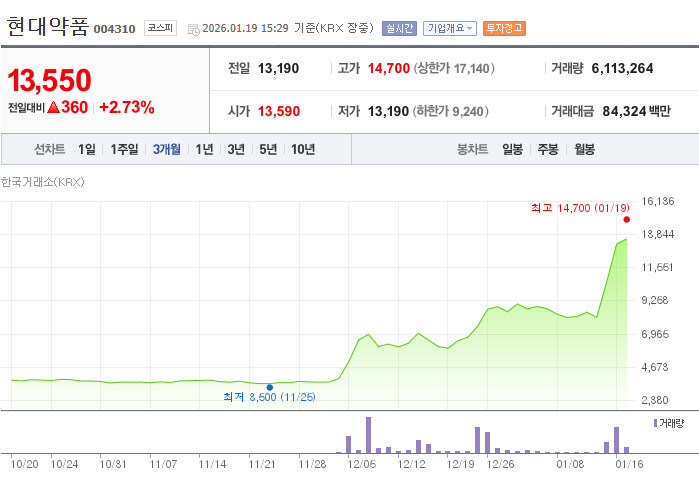The width and height of the screenshot is (699, 479).
Task: Click the 상한가 17,140 upper limit text
Action: coord(454,68)
